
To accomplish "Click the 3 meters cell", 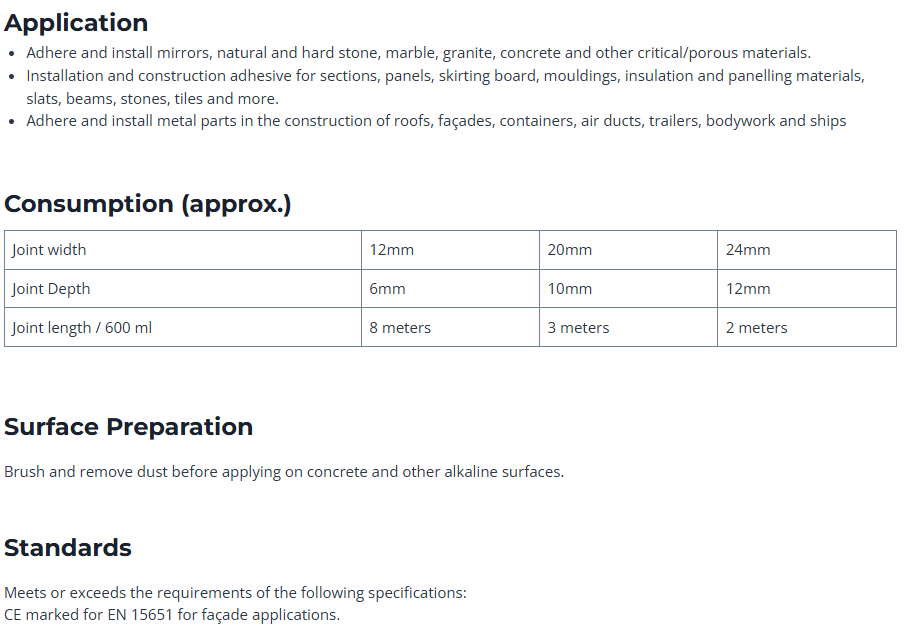I will click(578, 328).
